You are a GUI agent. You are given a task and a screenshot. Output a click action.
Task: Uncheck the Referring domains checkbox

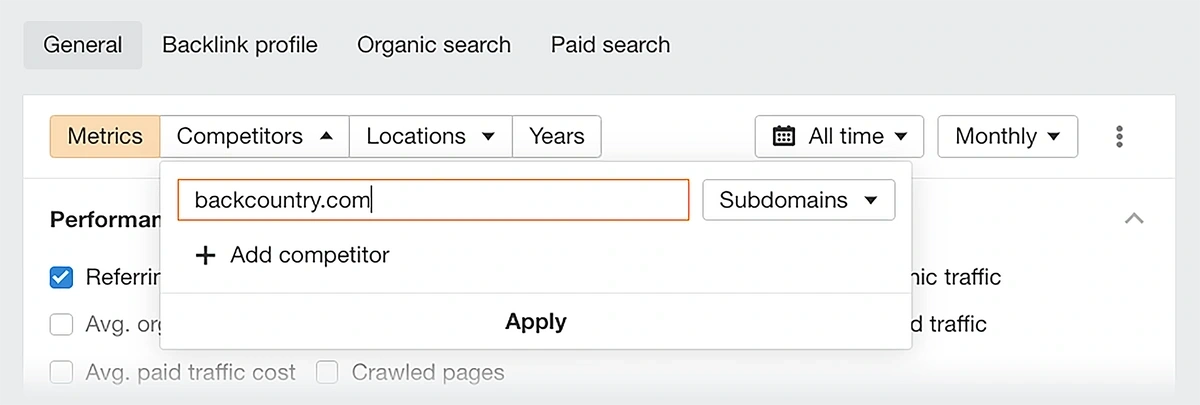pos(61,277)
